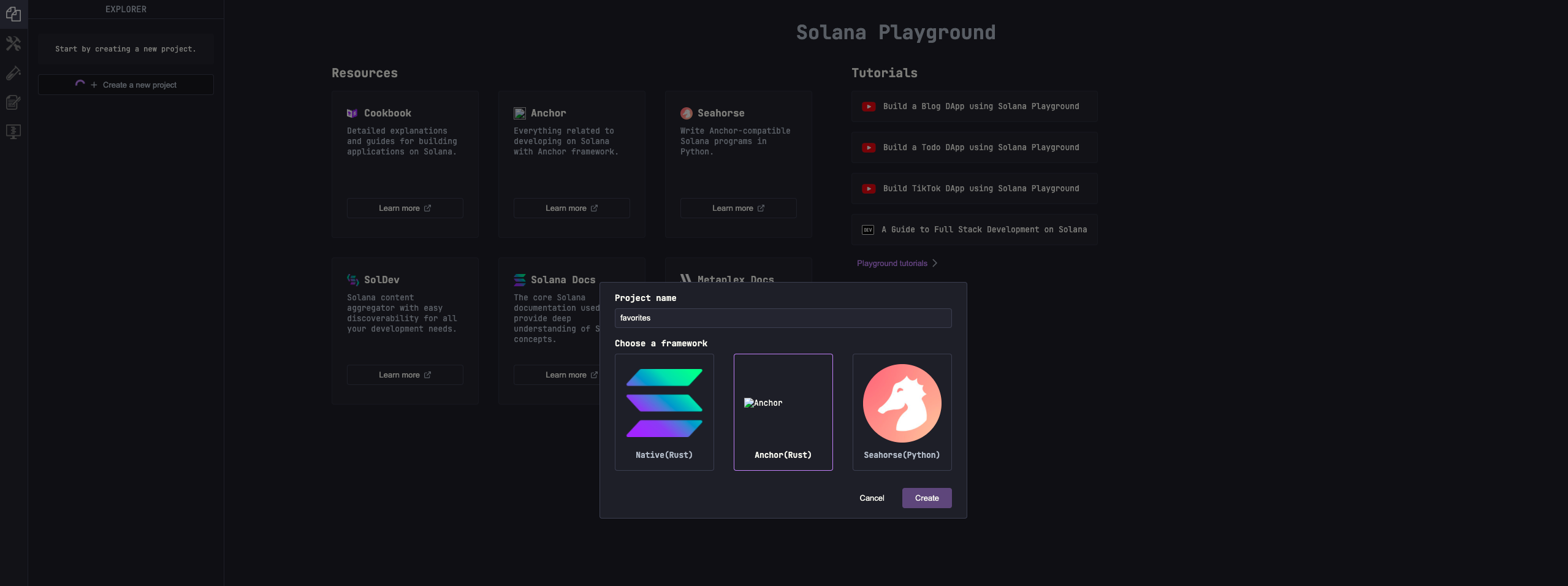1568x586 pixels.
Task: Open Guide to Full Stack Development link
Action: click(x=974, y=230)
